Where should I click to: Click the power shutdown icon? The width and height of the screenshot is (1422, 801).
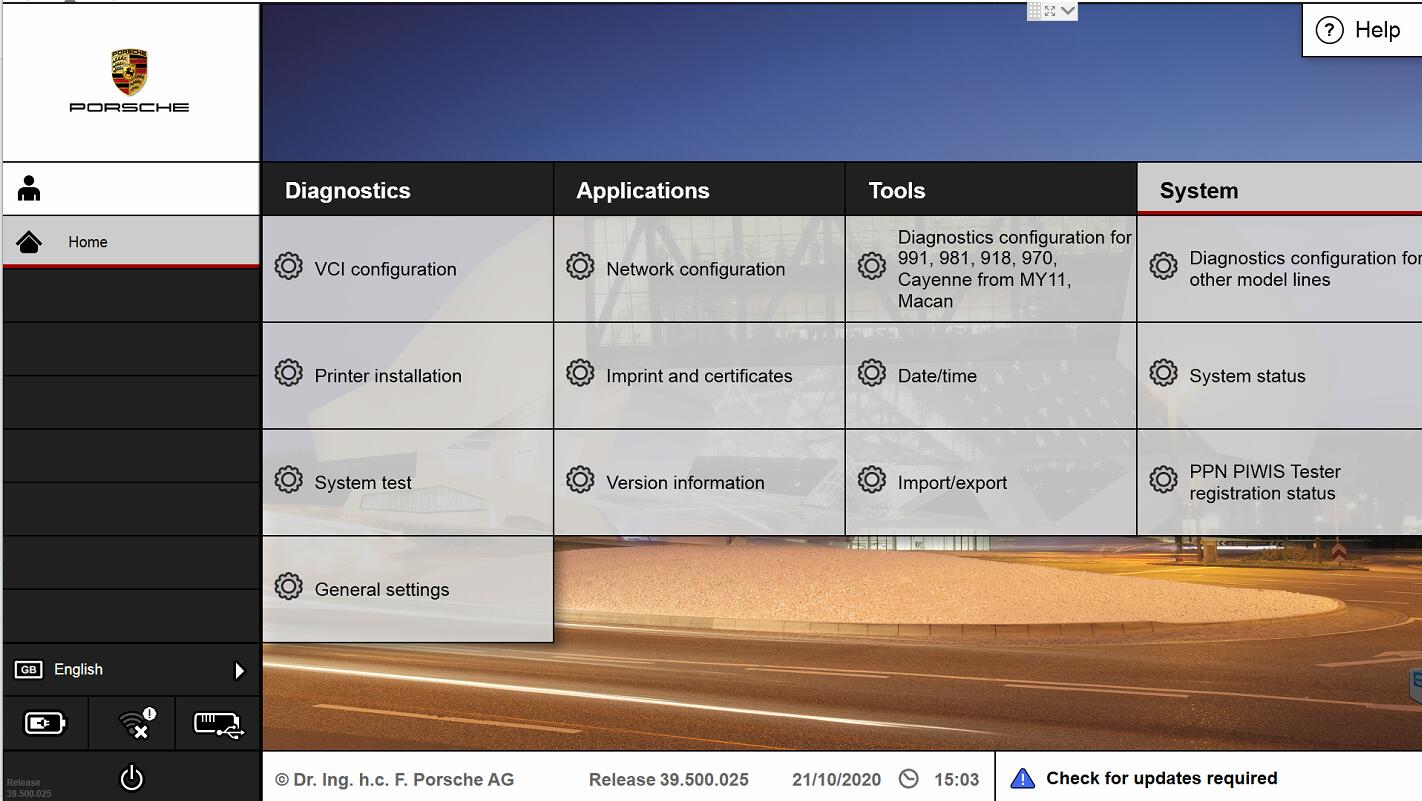click(x=132, y=778)
